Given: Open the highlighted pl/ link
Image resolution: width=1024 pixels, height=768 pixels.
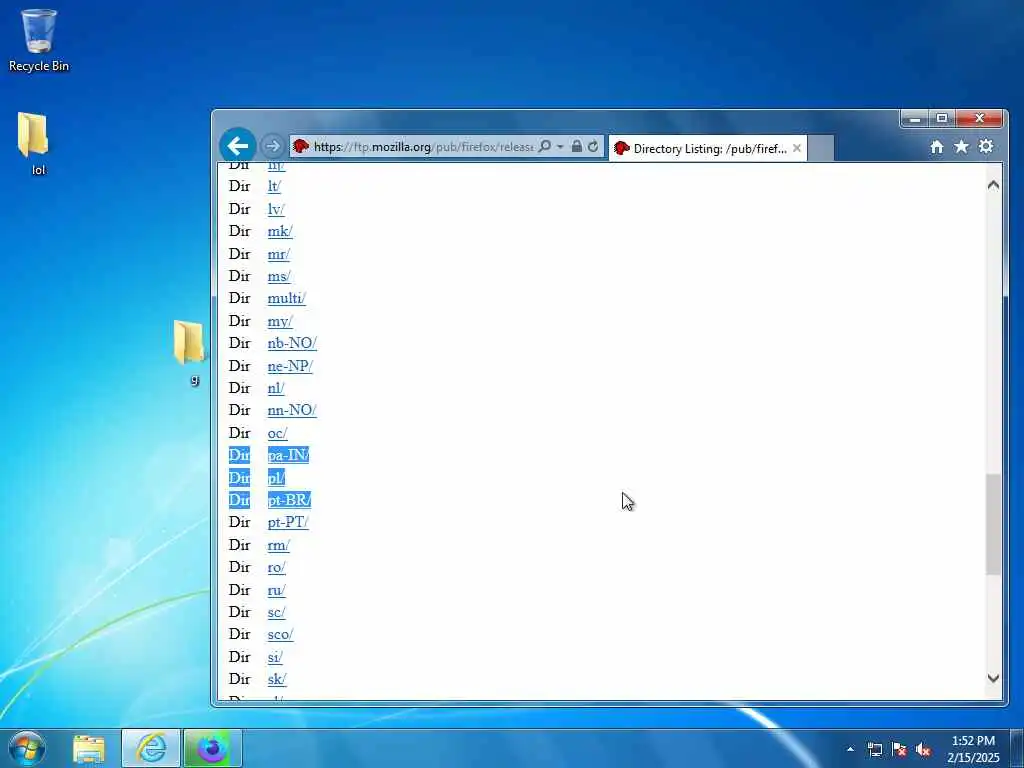Looking at the screenshot, I should [x=276, y=478].
